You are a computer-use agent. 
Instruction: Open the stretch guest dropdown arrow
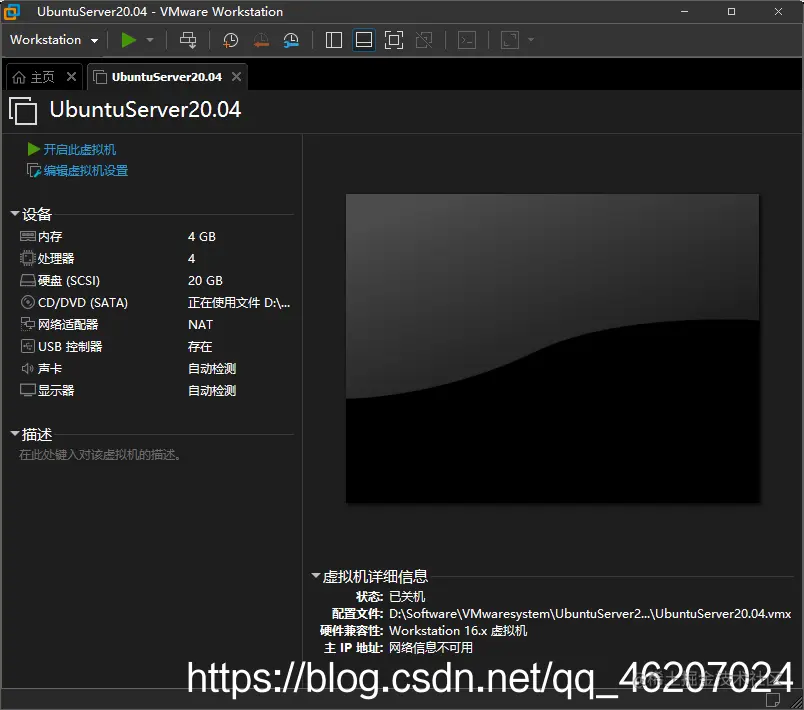[531, 40]
